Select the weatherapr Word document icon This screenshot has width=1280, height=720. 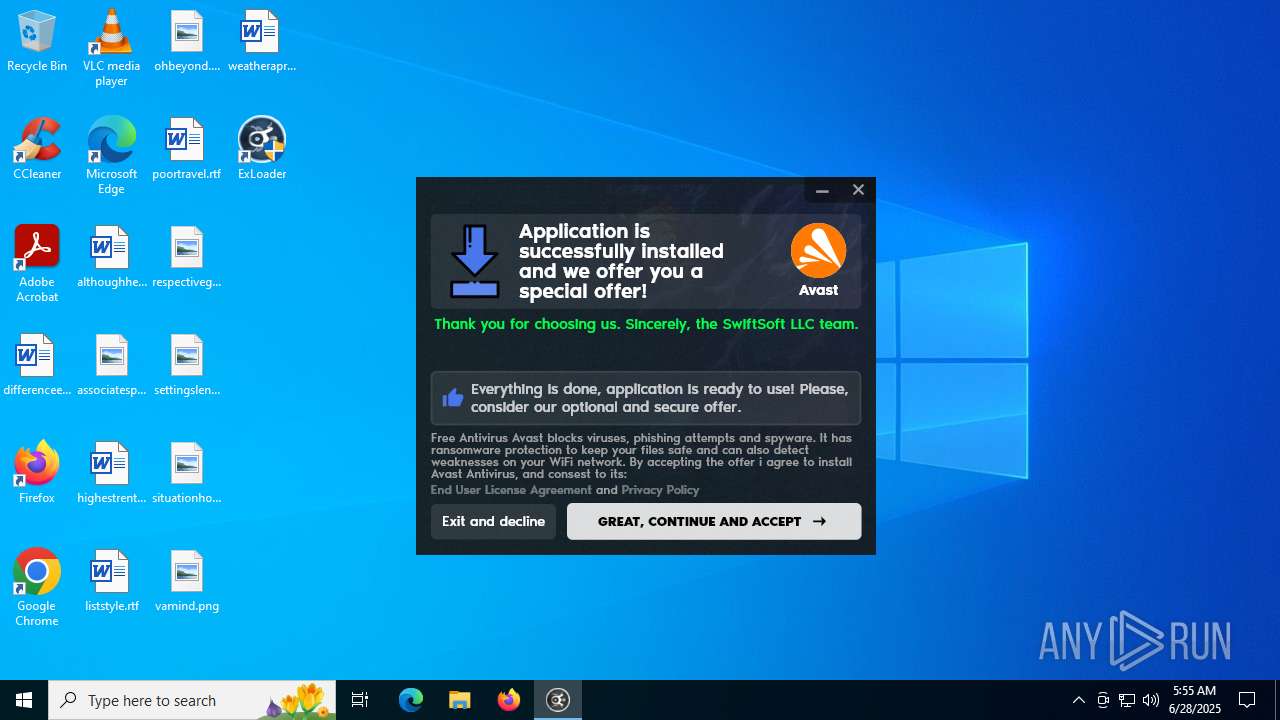tap(262, 41)
